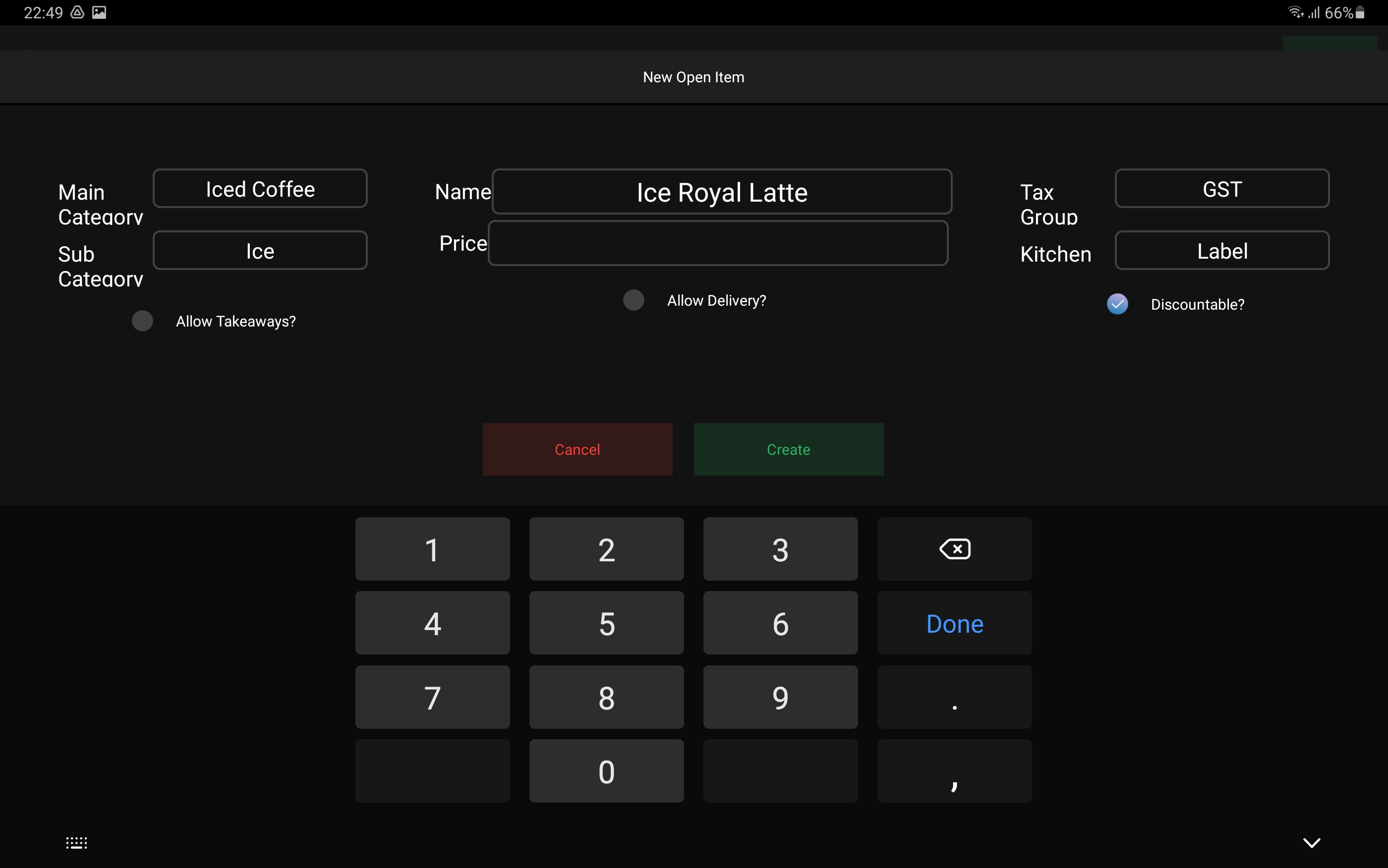Uncheck the Discountable checkbox

1117,304
